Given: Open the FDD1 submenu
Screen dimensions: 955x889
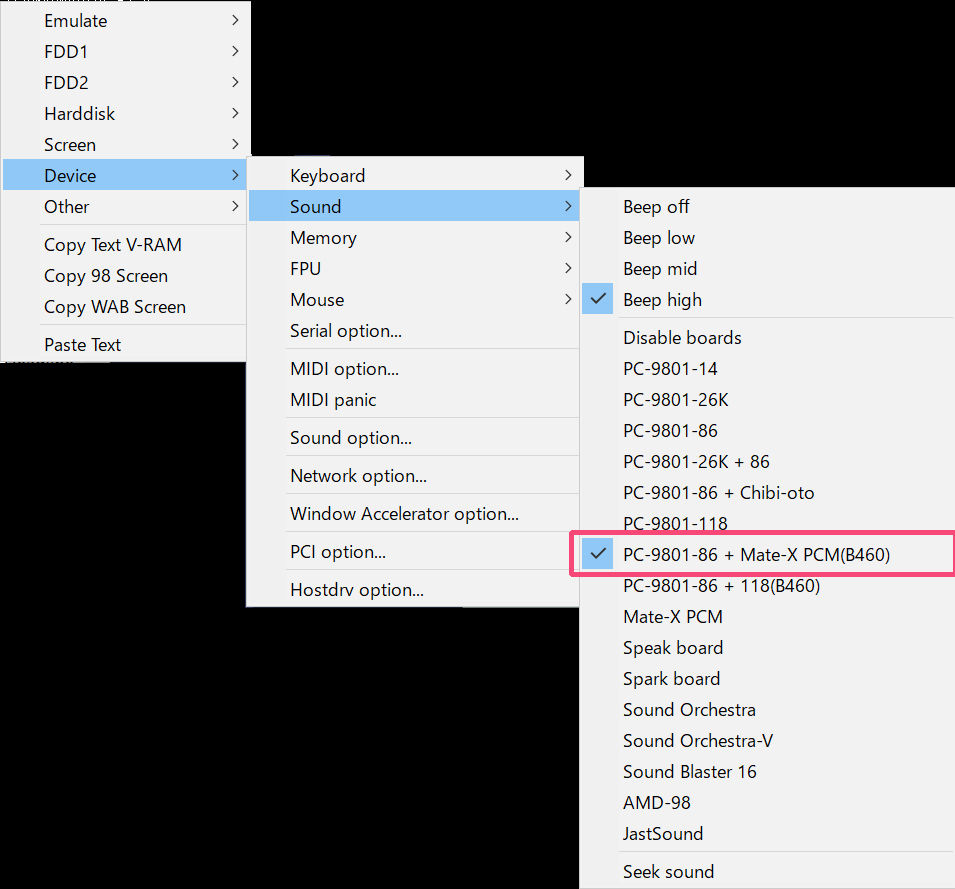Looking at the screenshot, I should (x=125, y=52).
